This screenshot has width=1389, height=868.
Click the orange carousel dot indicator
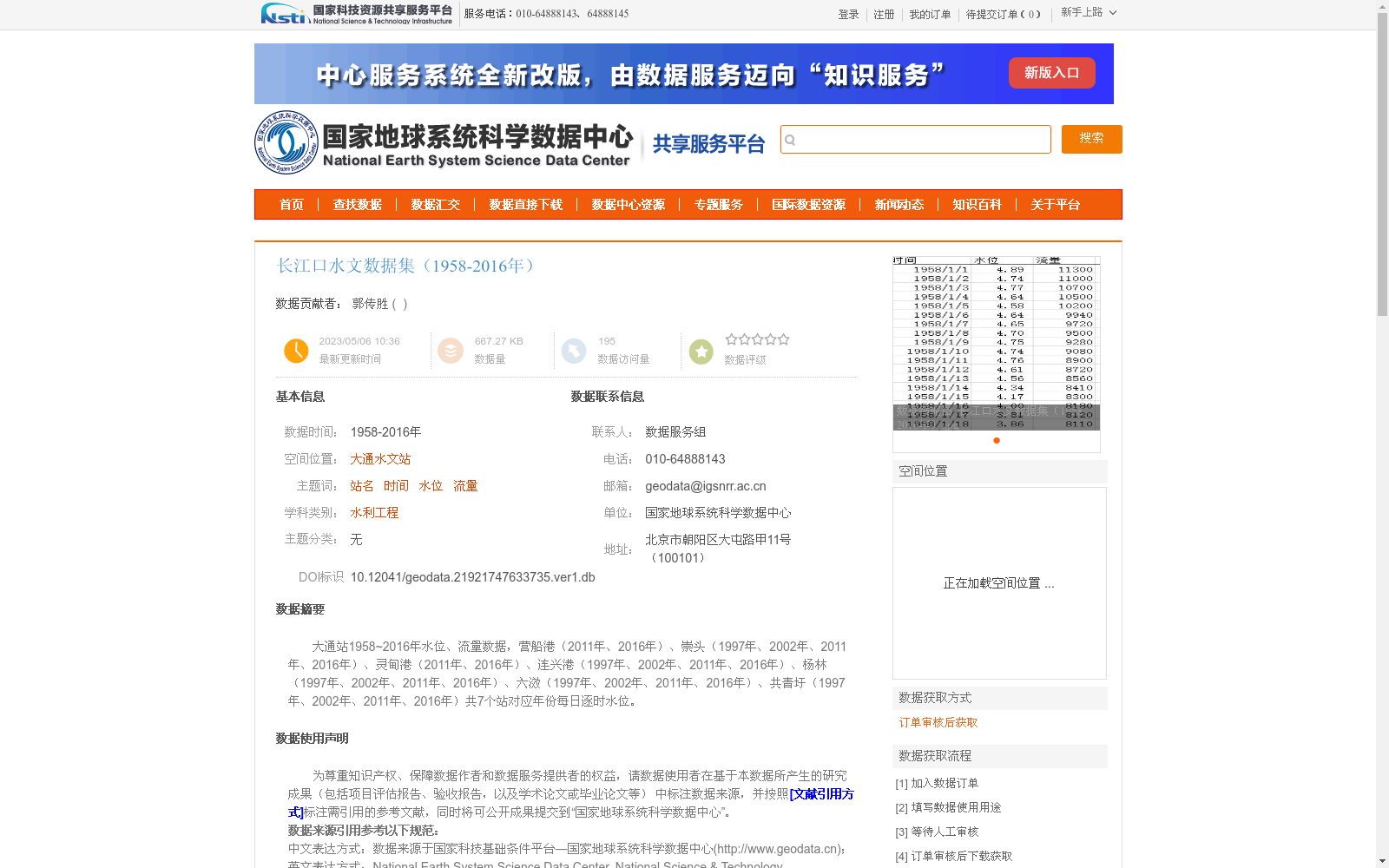tap(997, 441)
